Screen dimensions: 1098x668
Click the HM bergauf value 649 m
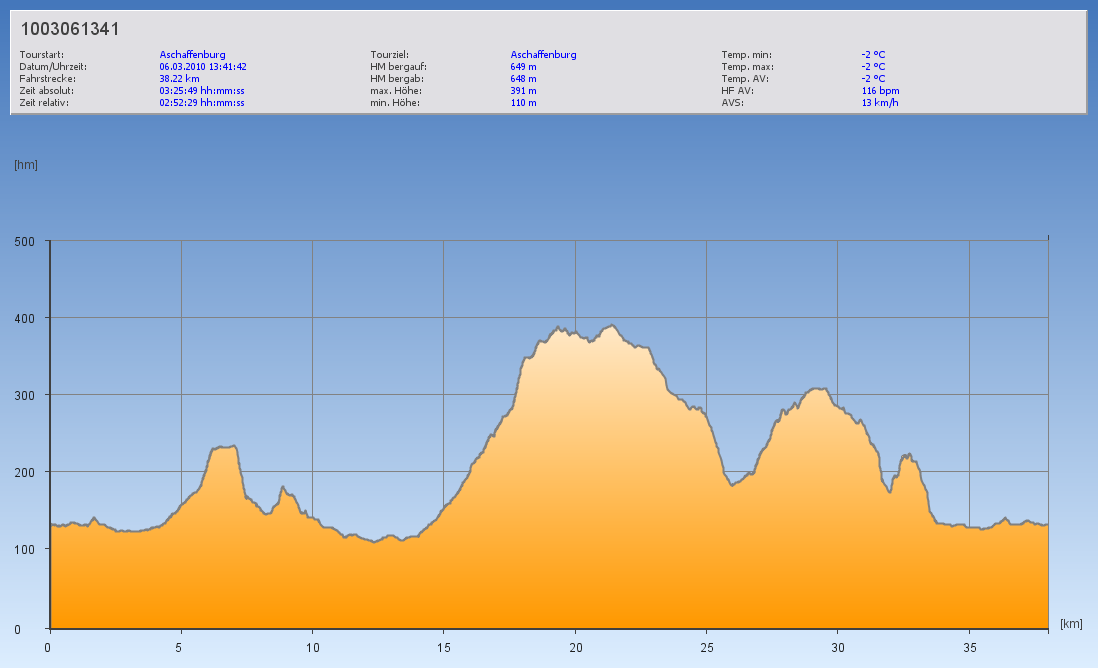523,66
